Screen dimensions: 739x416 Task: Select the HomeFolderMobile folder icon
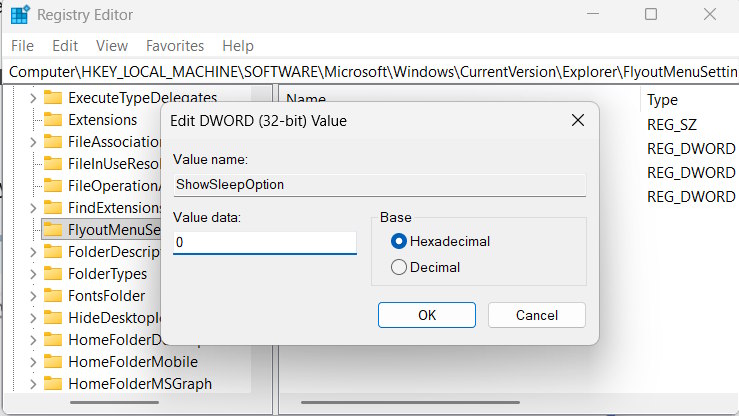tap(53, 361)
